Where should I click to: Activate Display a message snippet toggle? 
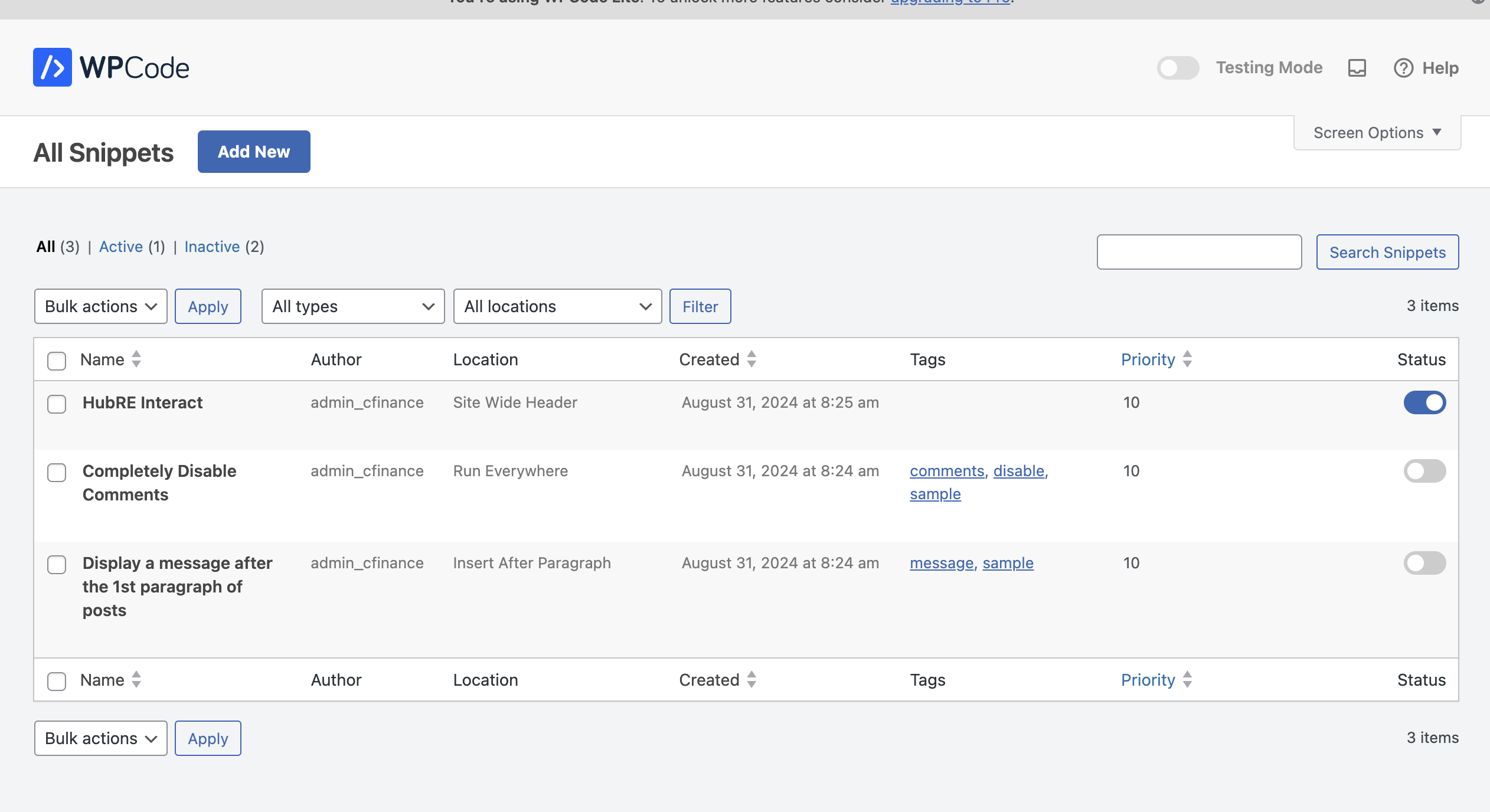pyautogui.click(x=1424, y=563)
